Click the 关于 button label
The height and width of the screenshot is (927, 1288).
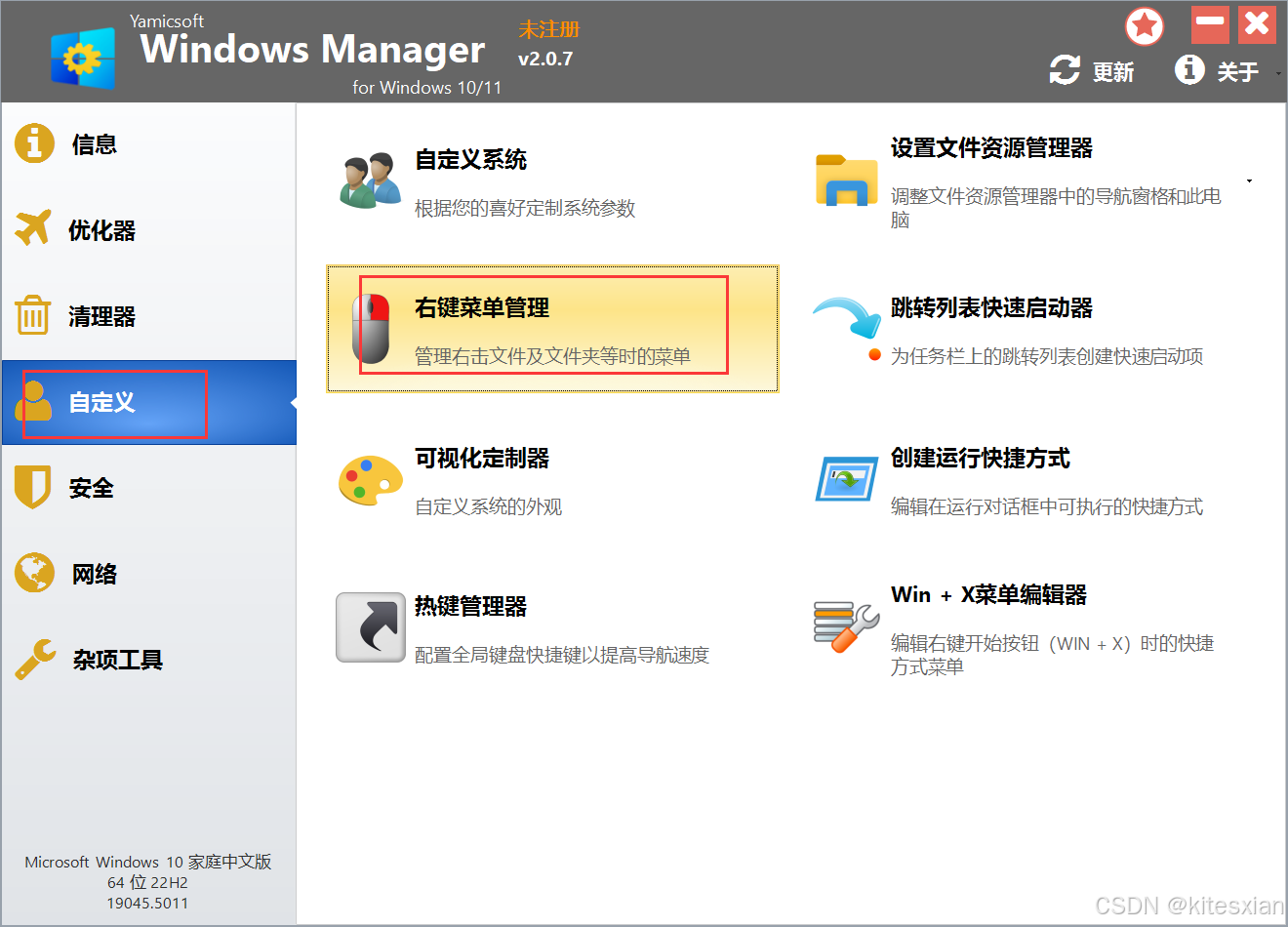tap(1237, 72)
